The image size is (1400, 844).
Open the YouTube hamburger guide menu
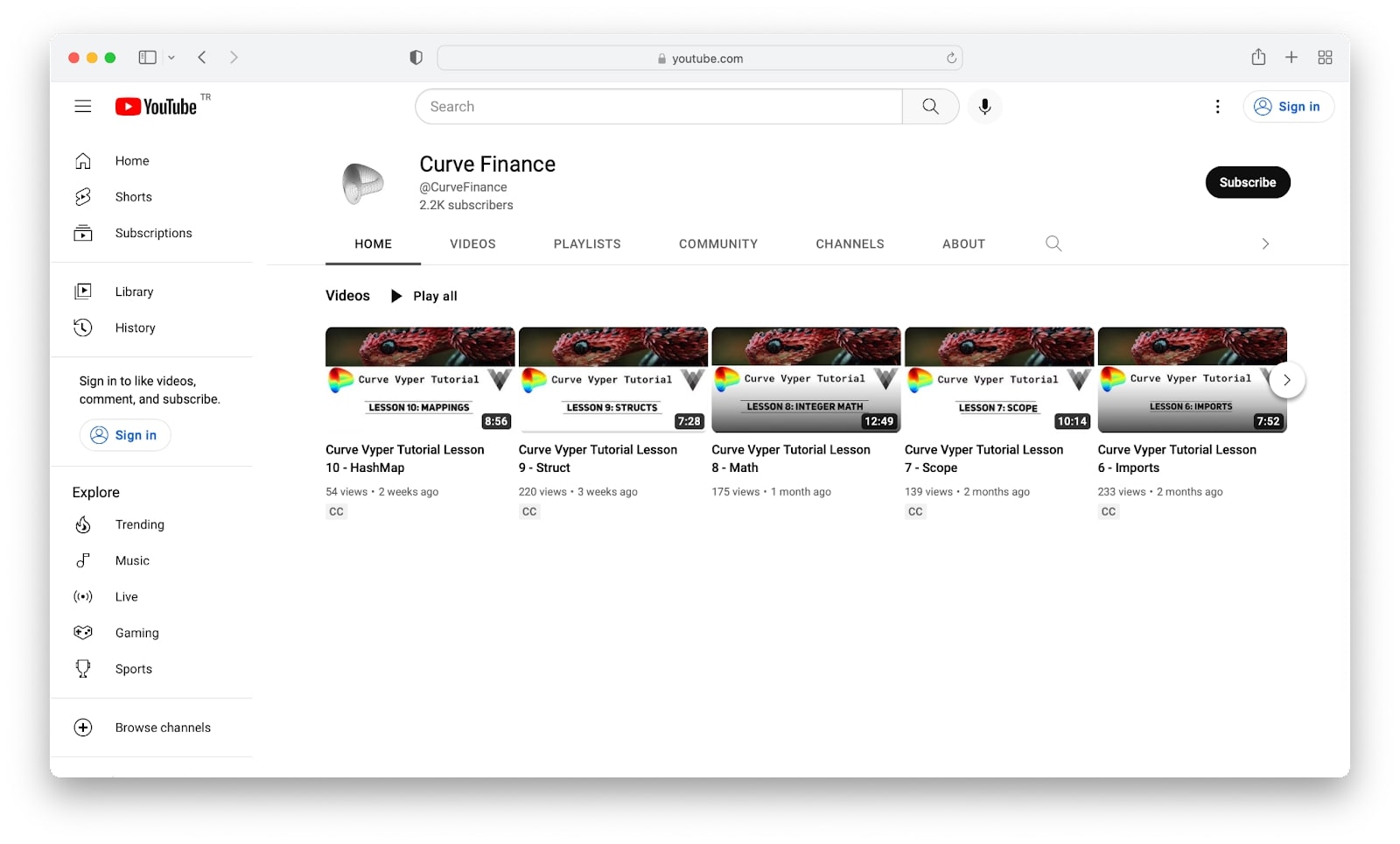click(x=83, y=106)
